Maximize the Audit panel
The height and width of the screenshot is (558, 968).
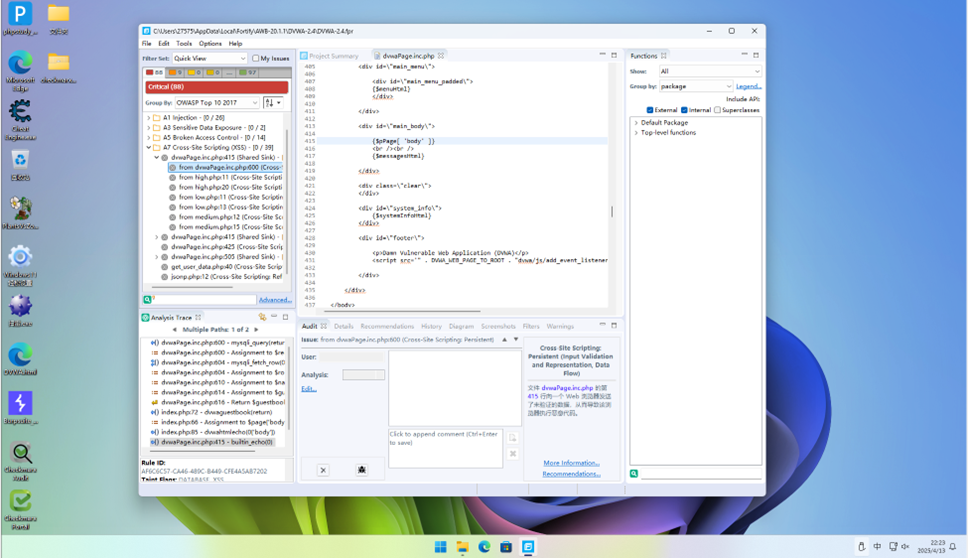click(614, 325)
